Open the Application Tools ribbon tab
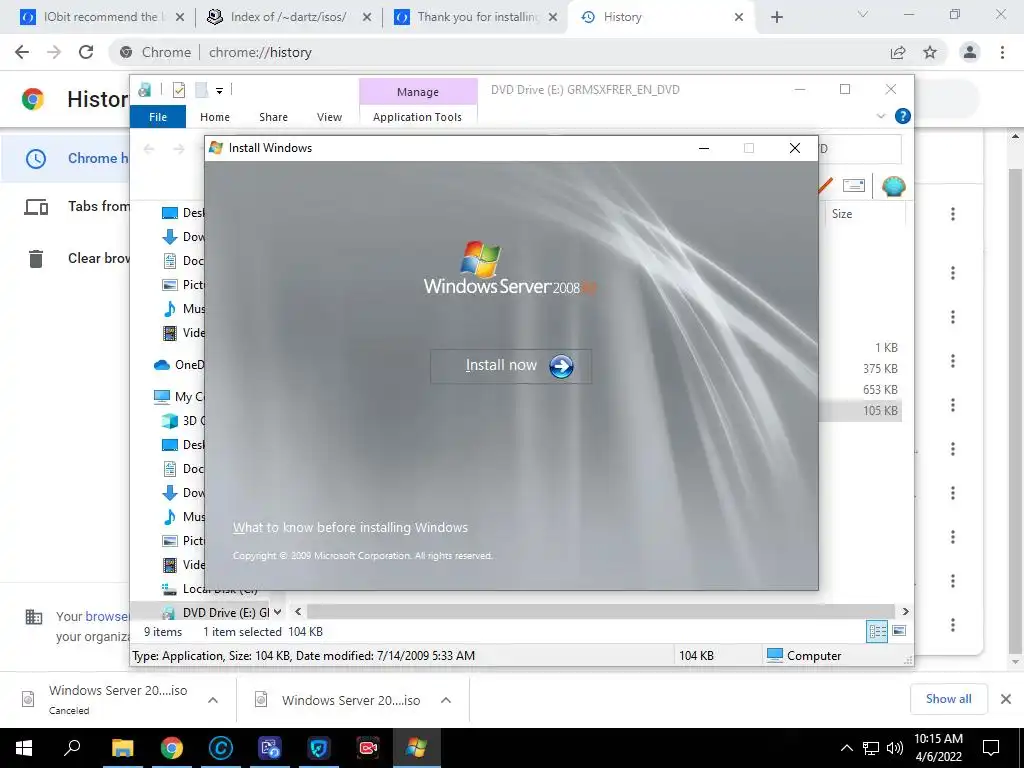The height and width of the screenshot is (768, 1024). [417, 117]
